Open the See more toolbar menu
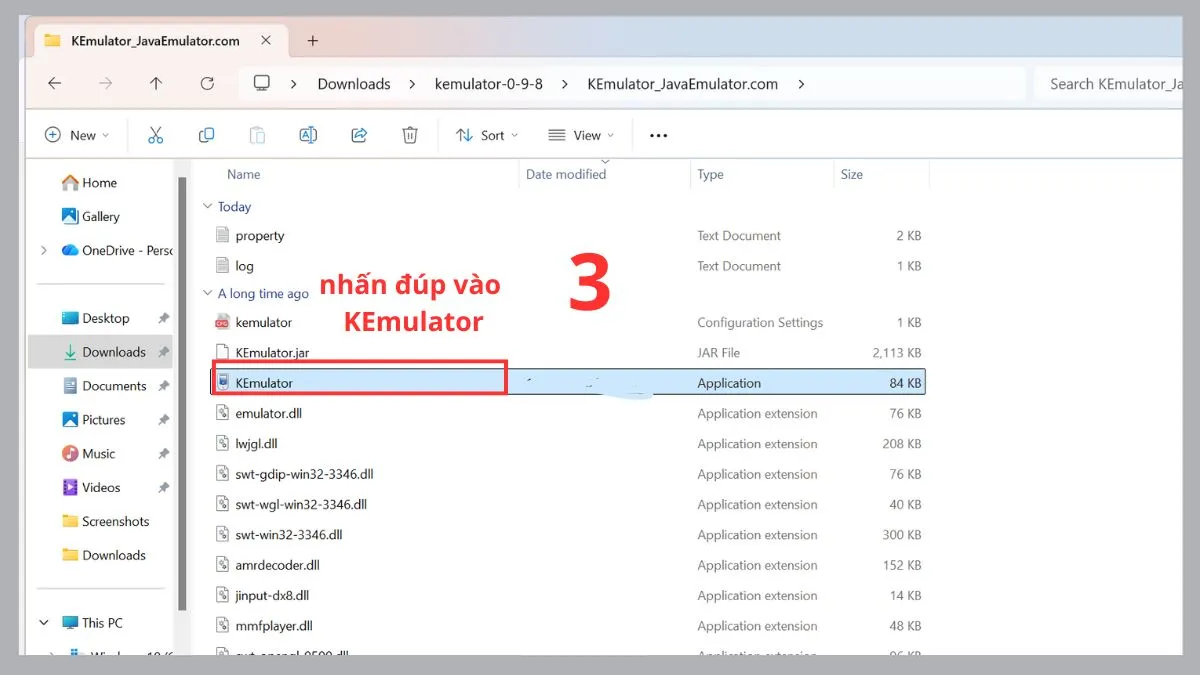 [657, 134]
